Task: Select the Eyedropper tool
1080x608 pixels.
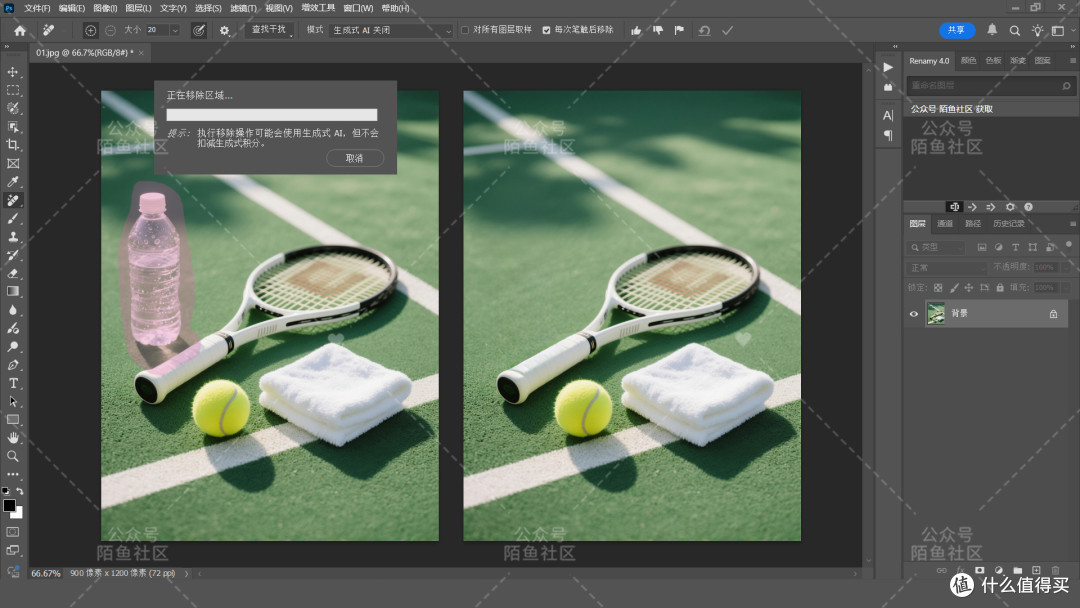Action: coord(12,182)
